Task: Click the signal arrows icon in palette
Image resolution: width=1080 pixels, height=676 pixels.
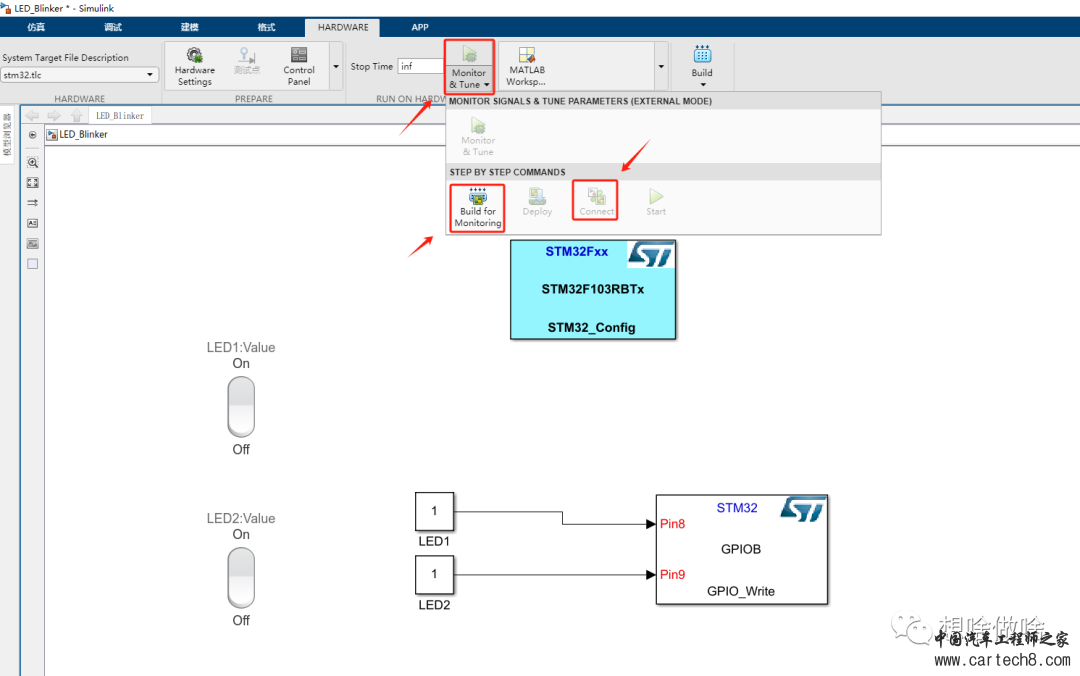Action: coord(32,203)
